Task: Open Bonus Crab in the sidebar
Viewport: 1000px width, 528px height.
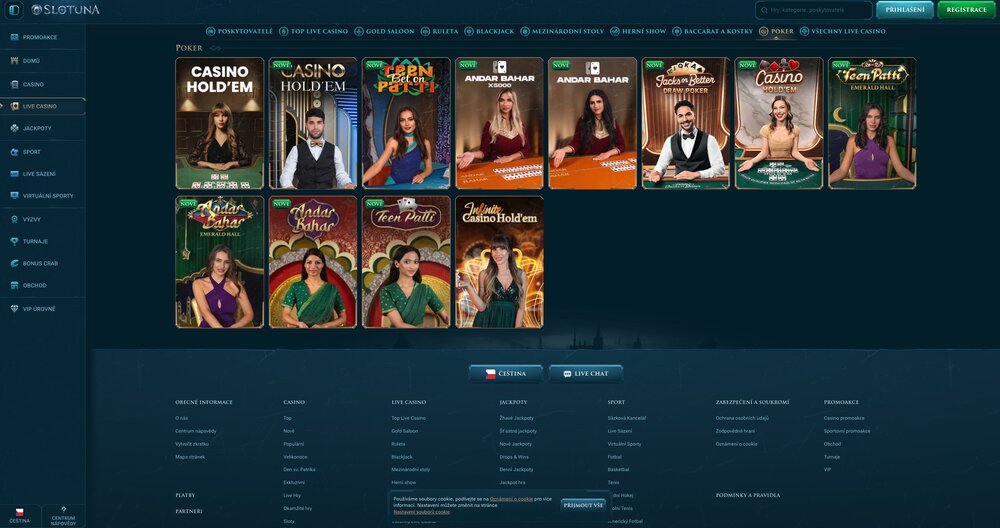Action: click(x=43, y=263)
